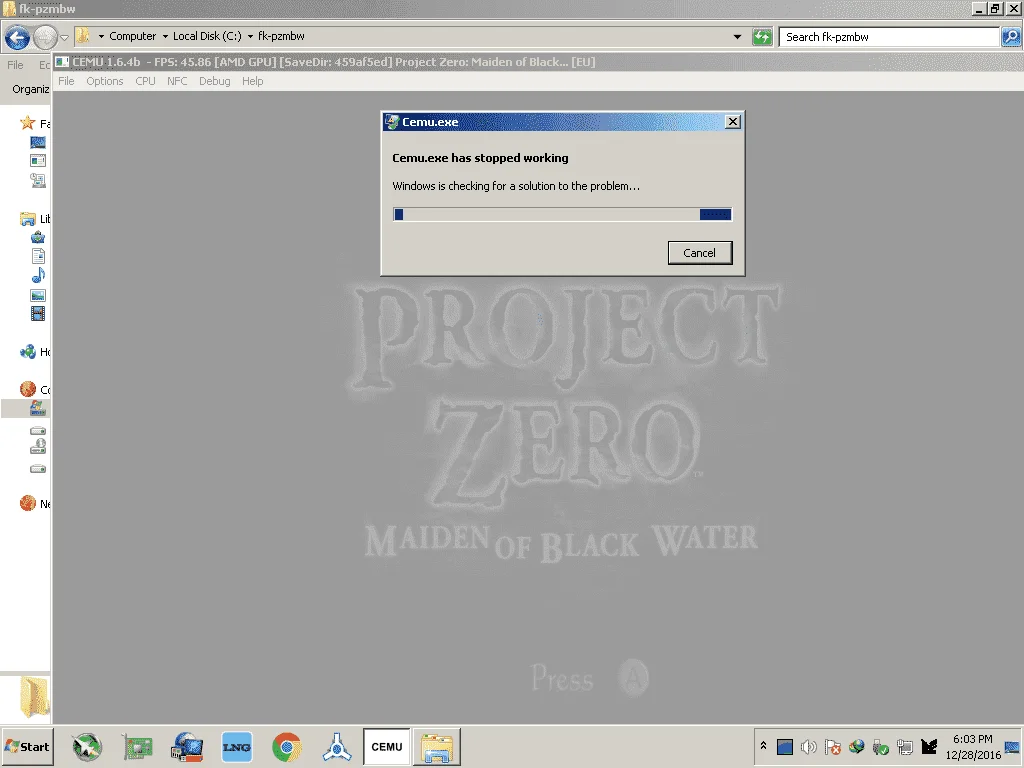Refresh the Explorer folder view

tap(762, 37)
